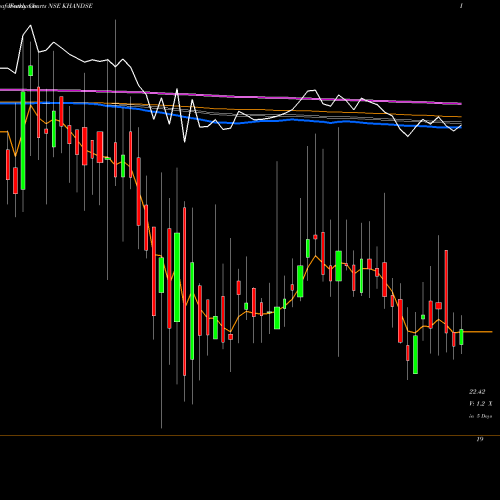The height and width of the screenshot is (500, 500).
Task: Click the last green candlestick on the right
Action: pyautogui.click(x=461, y=337)
